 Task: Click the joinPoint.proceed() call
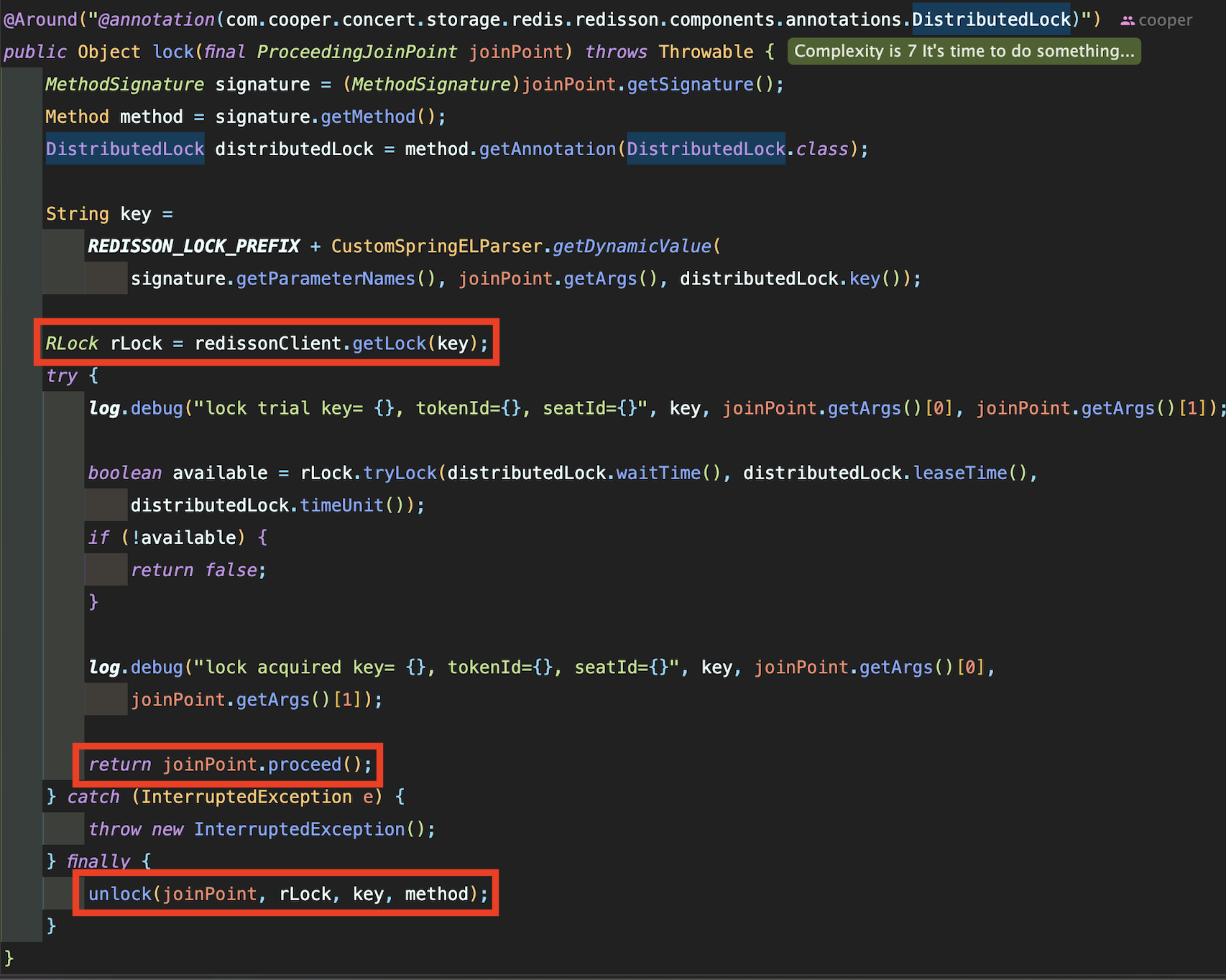(x=262, y=763)
